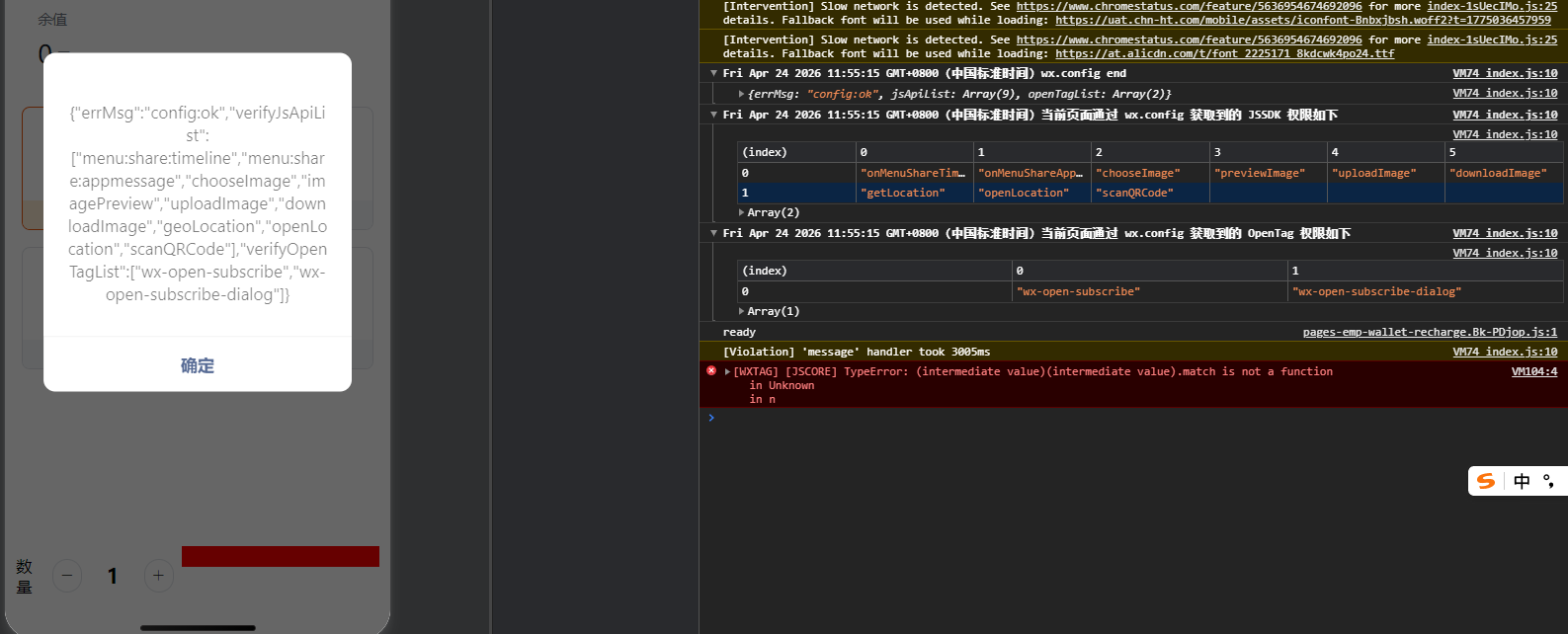Open the at.alicdn.com font URL link
The height and width of the screenshot is (634, 1568).
tap(1224, 53)
